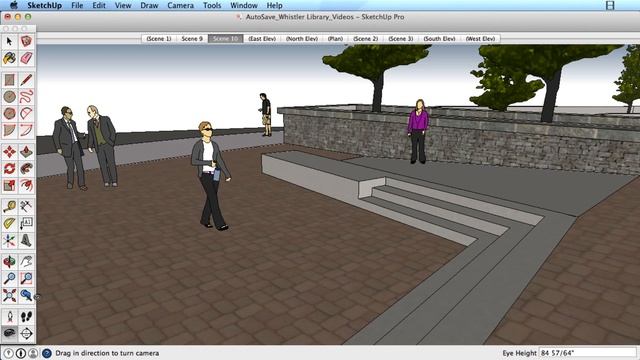Image resolution: width=640 pixels, height=360 pixels.
Task: Activate the Position Camera tool
Action: (9, 317)
